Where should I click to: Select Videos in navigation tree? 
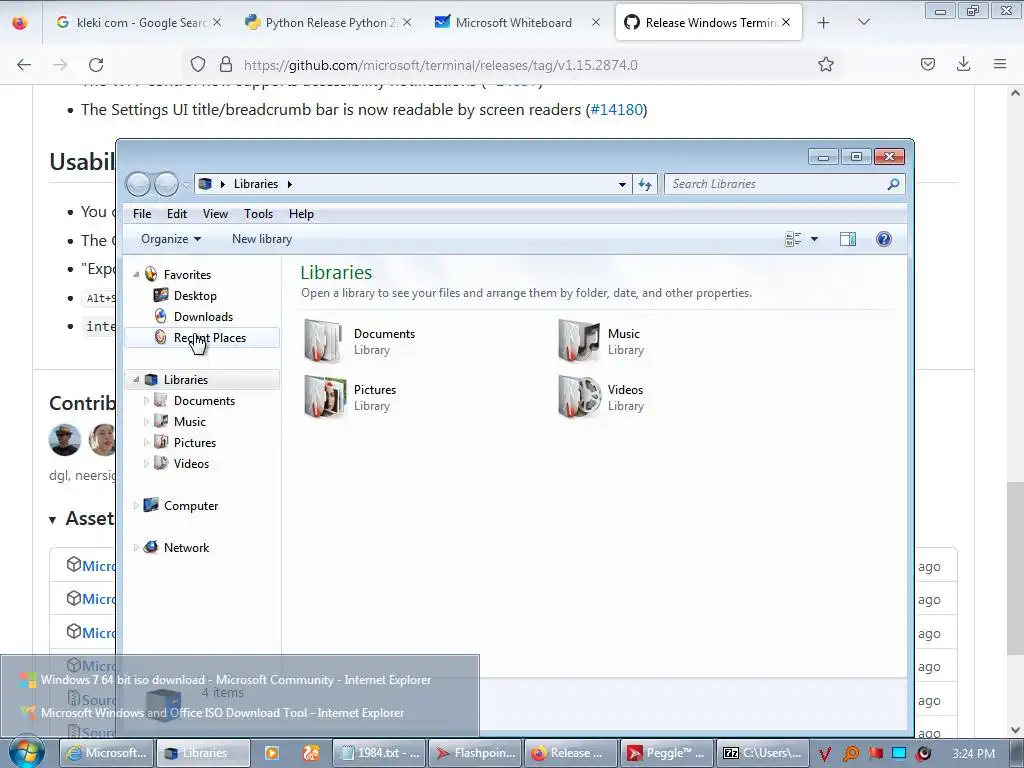pos(191,464)
